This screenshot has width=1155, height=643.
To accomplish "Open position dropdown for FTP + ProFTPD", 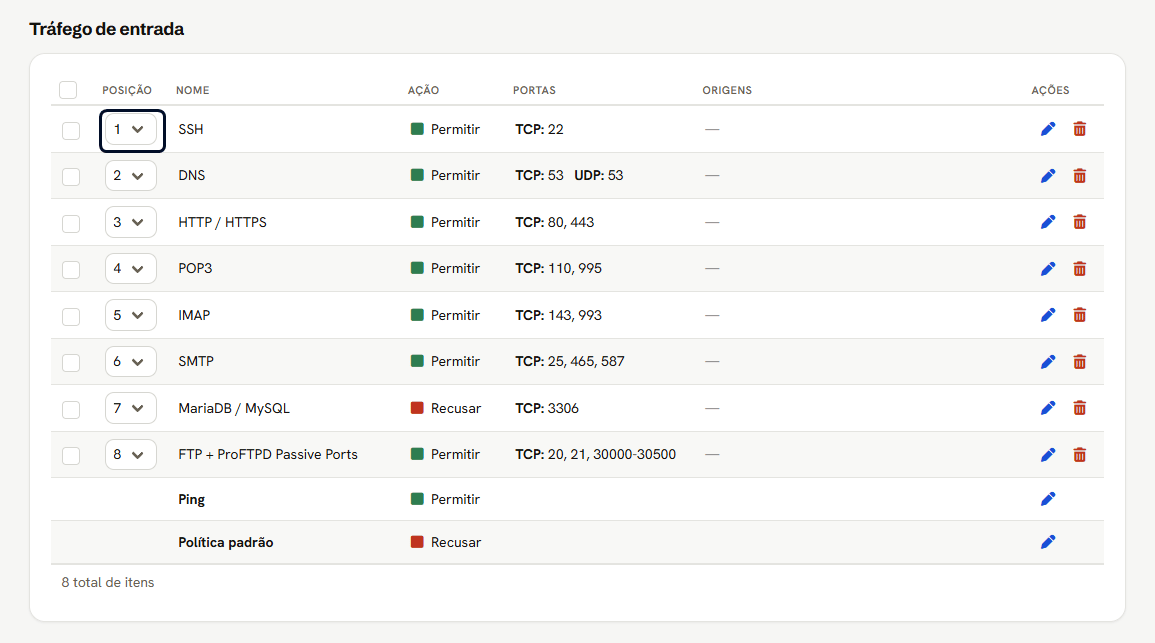I will coord(131,454).
